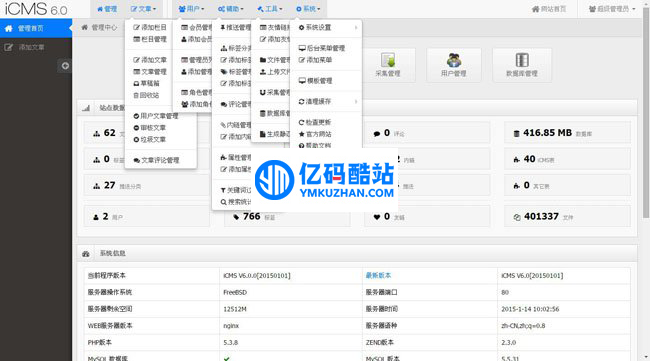Viewport: 650px width, 361px height.
Task: Click the 27 推送分类 stat
Action: point(147,185)
